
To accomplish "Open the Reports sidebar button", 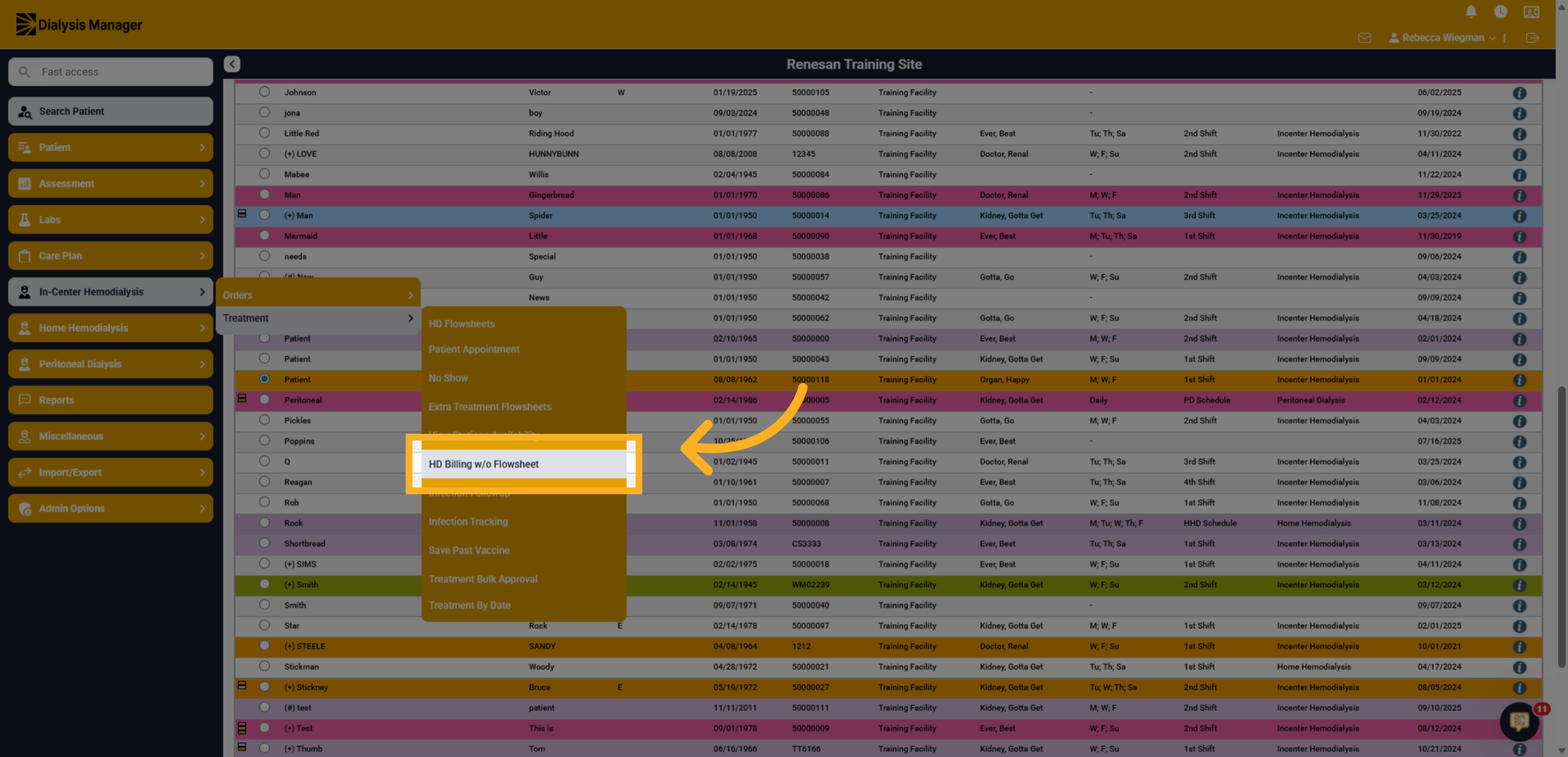I will click(x=110, y=400).
